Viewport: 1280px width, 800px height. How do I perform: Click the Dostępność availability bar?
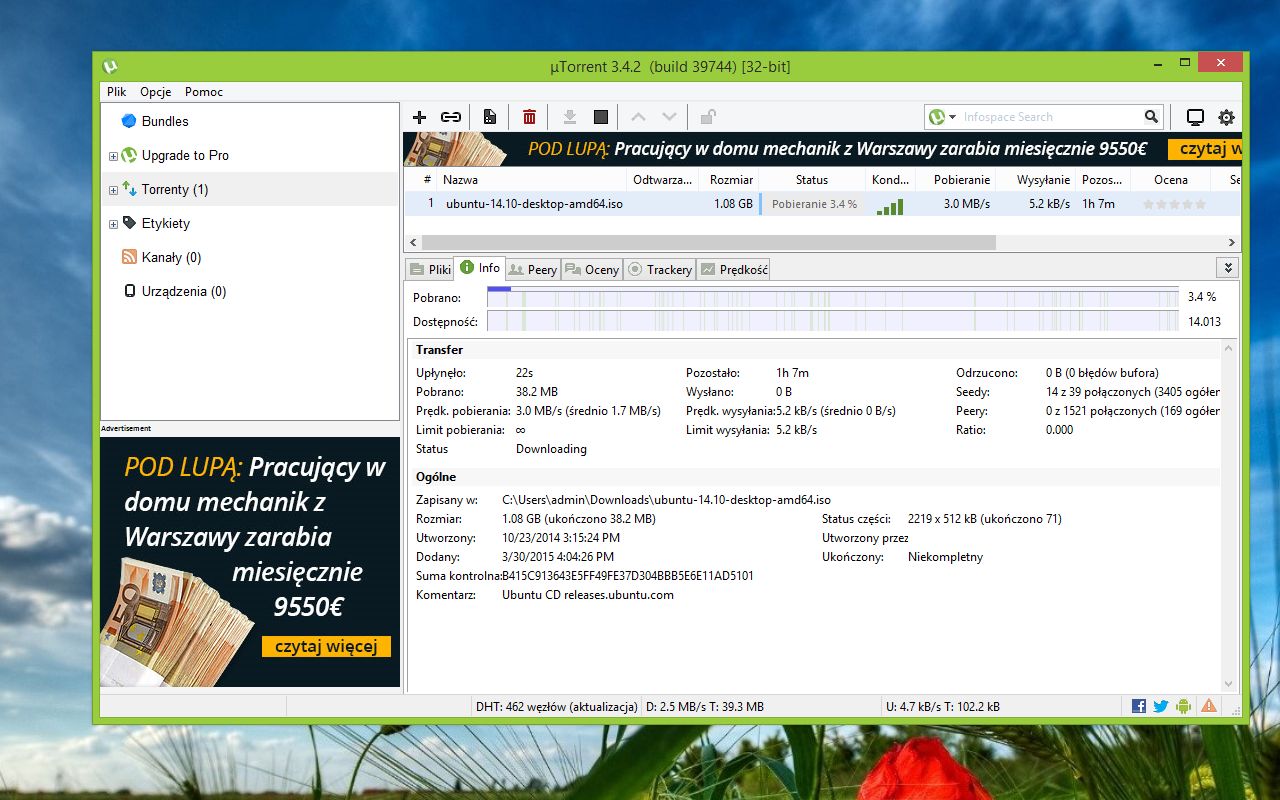point(833,321)
